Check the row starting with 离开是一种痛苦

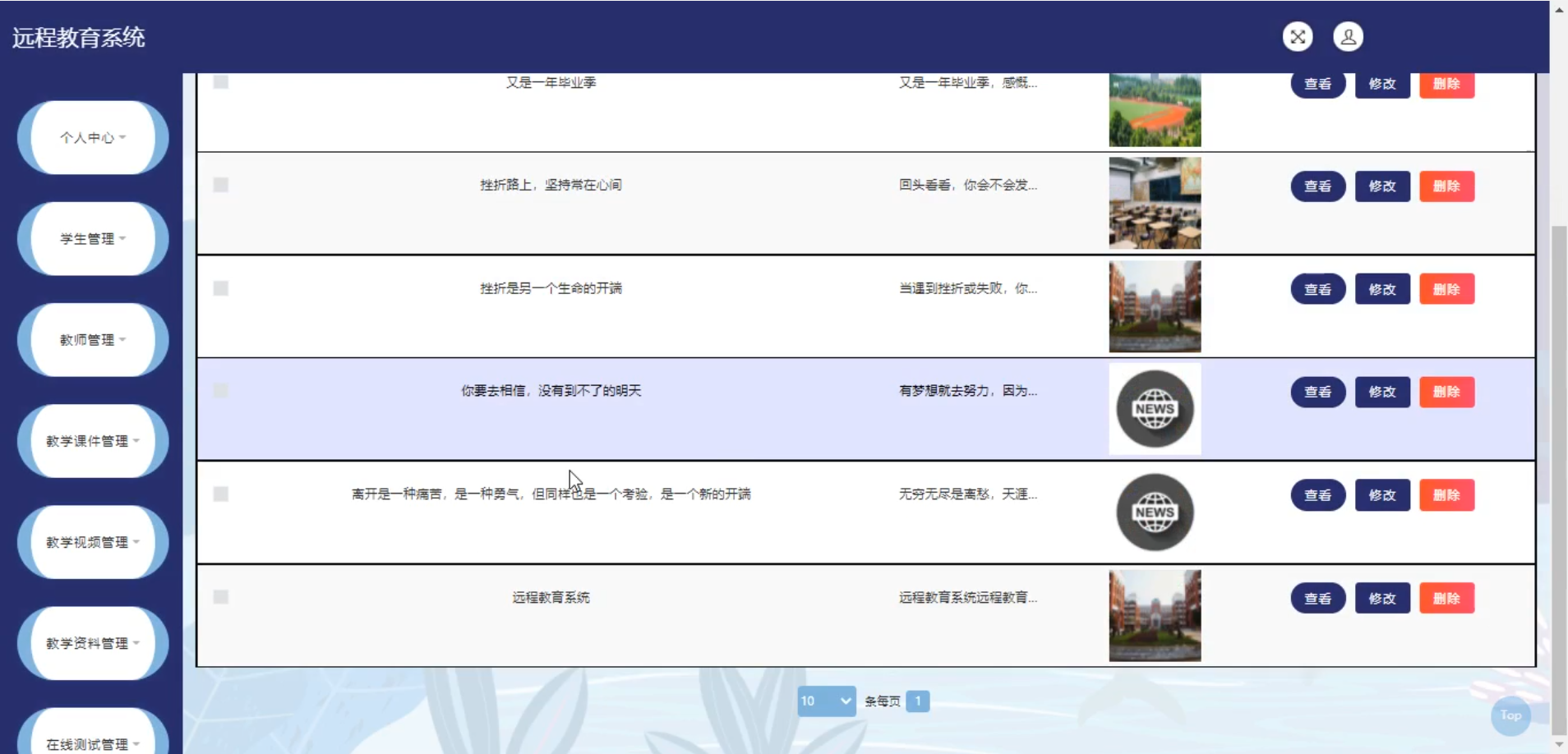(220, 494)
